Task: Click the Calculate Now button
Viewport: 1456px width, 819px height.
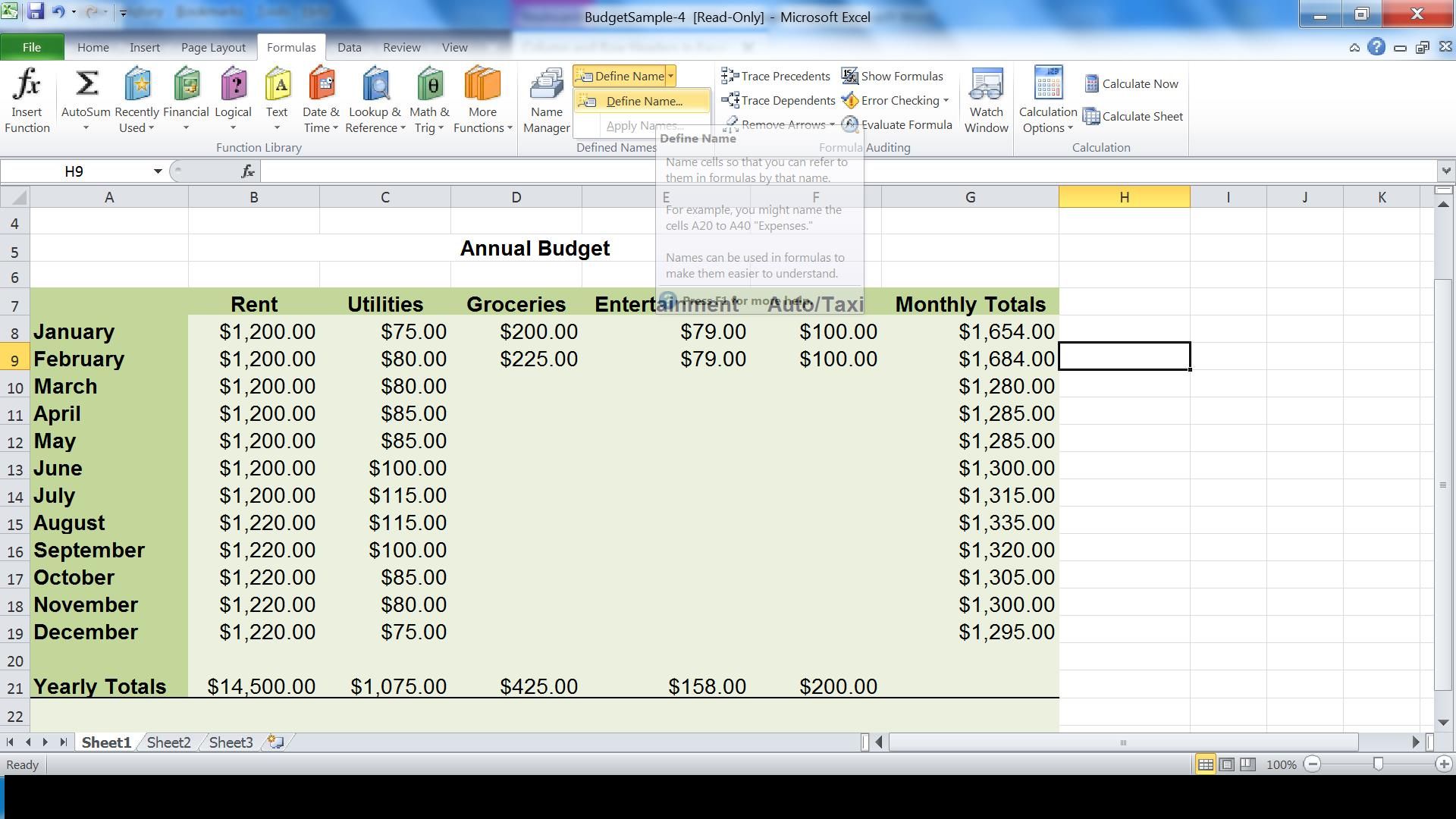Action: click(1131, 83)
